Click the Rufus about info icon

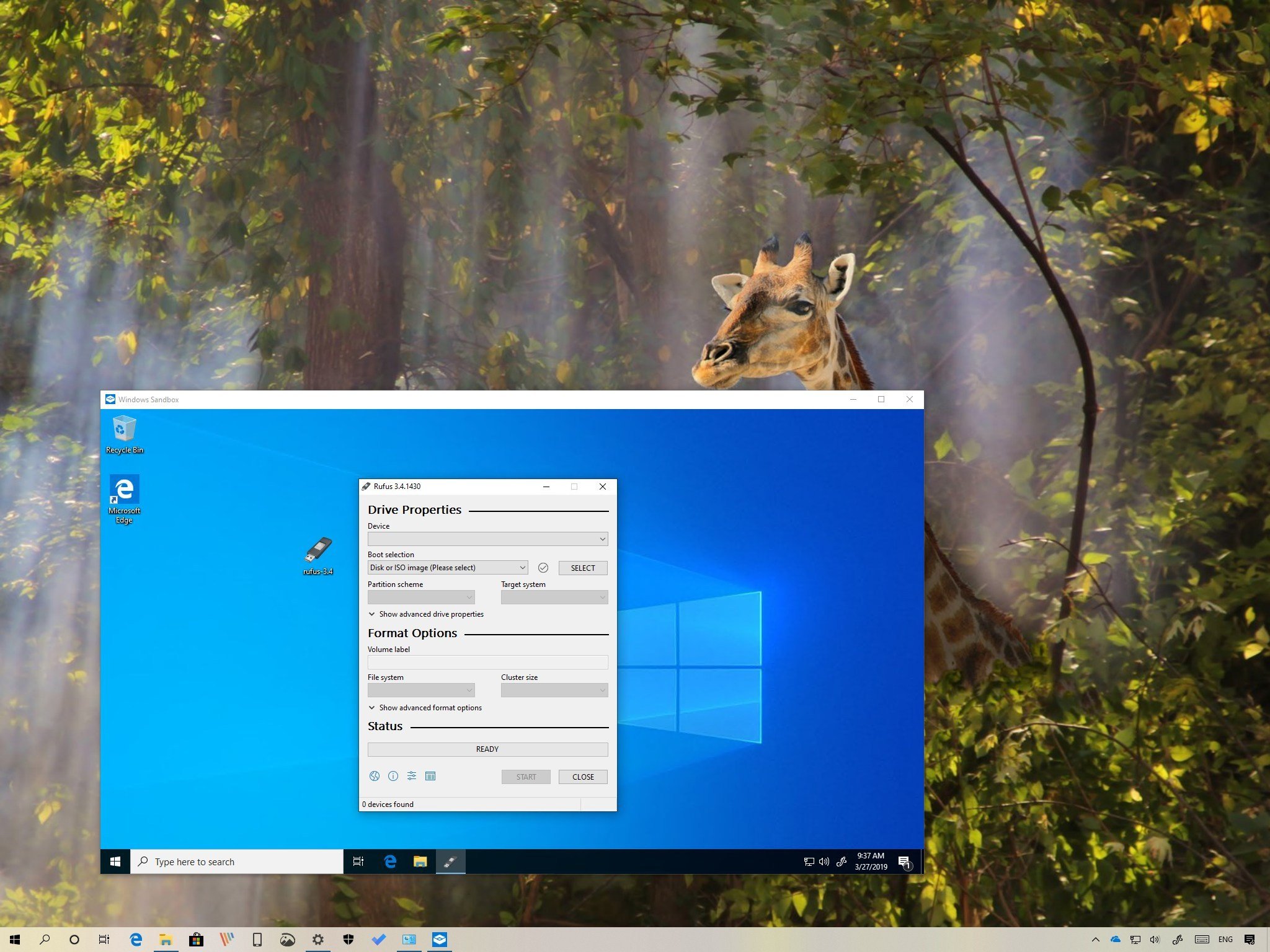click(393, 776)
